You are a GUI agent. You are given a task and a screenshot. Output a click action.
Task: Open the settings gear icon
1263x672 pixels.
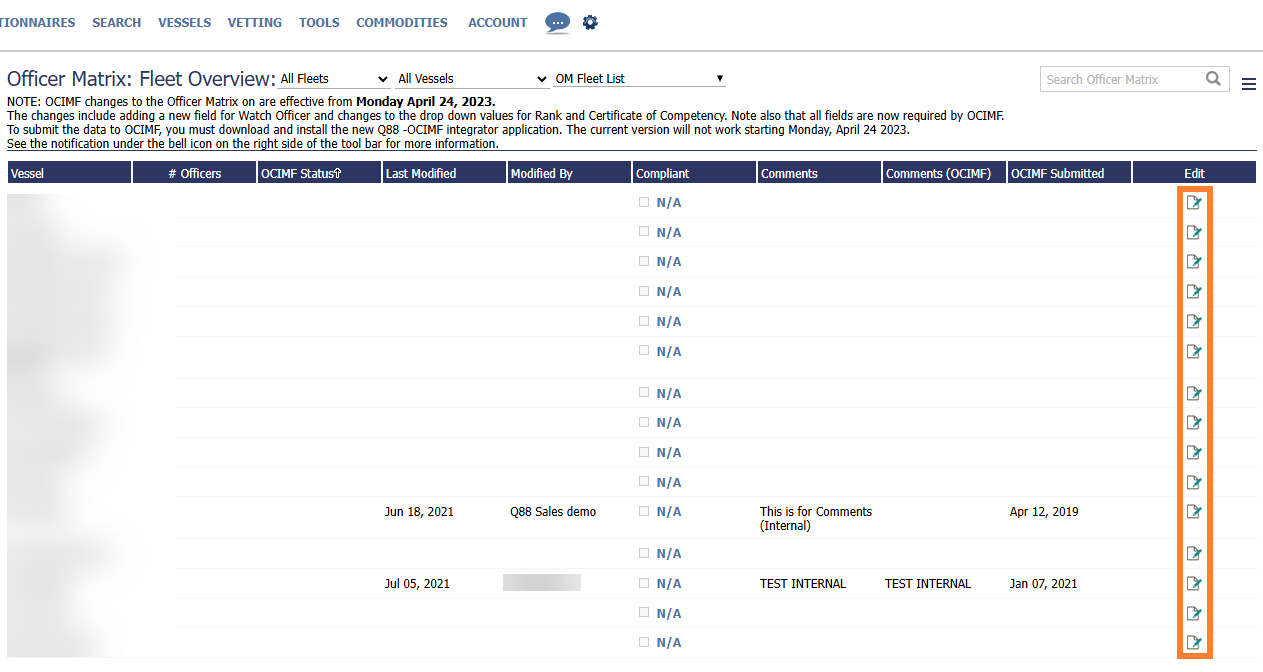pyautogui.click(x=590, y=22)
